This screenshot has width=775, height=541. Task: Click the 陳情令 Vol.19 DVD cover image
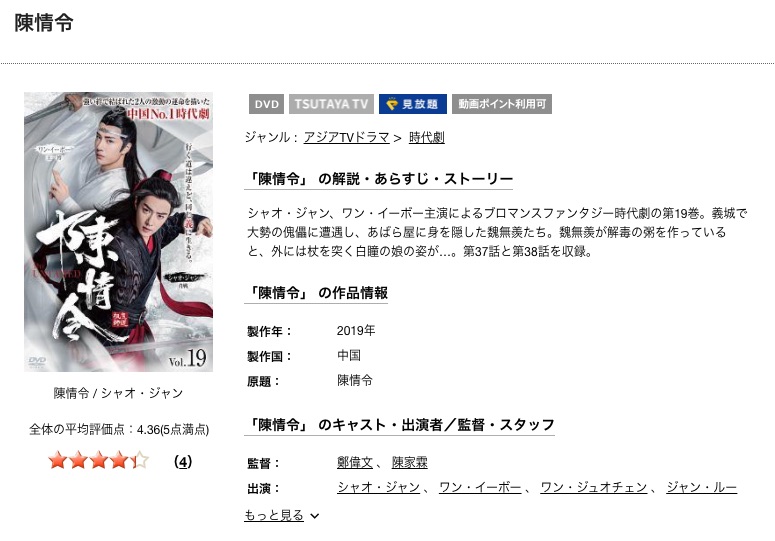[x=119, y=232]
